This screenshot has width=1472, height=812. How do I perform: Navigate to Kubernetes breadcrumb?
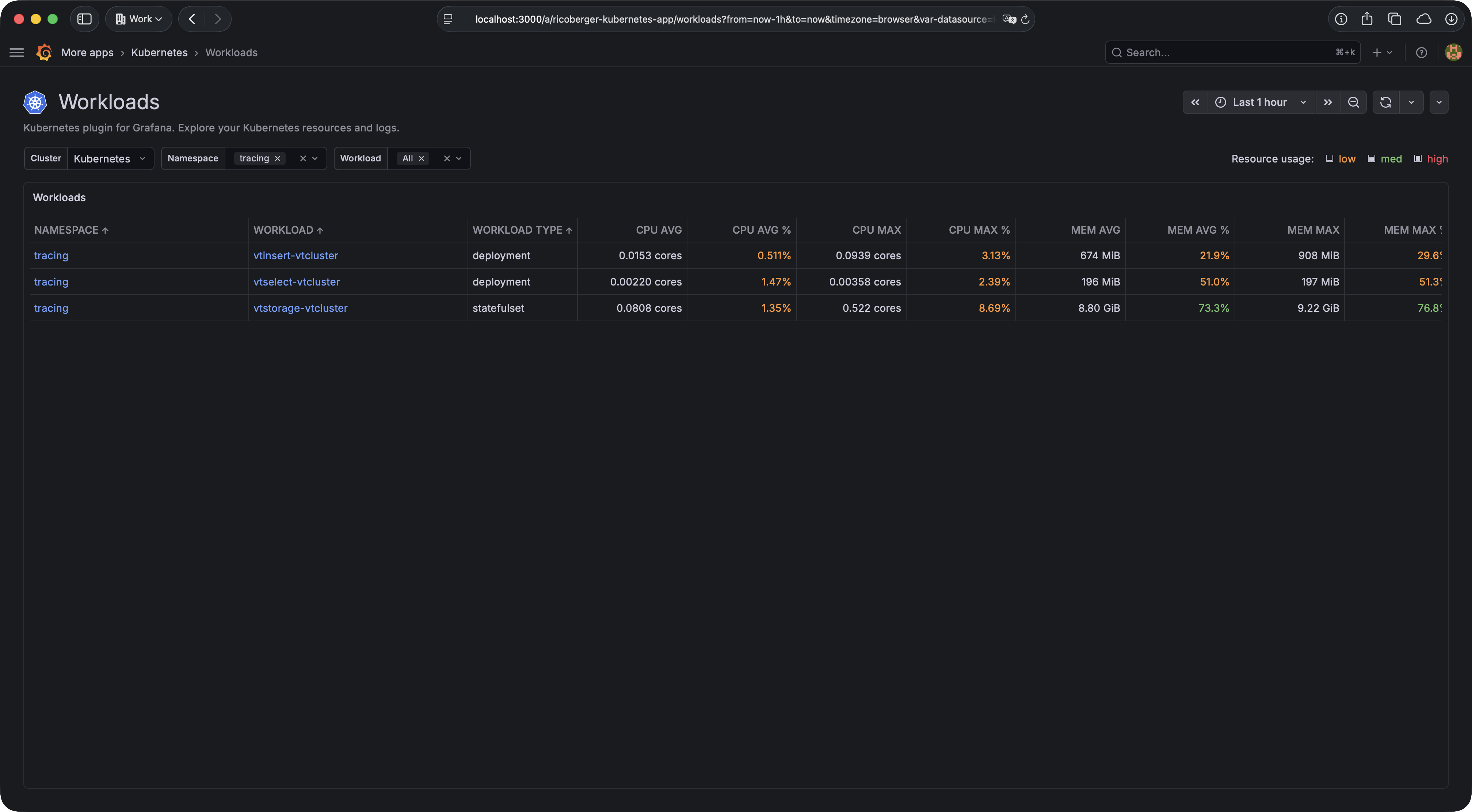point(159,53)
